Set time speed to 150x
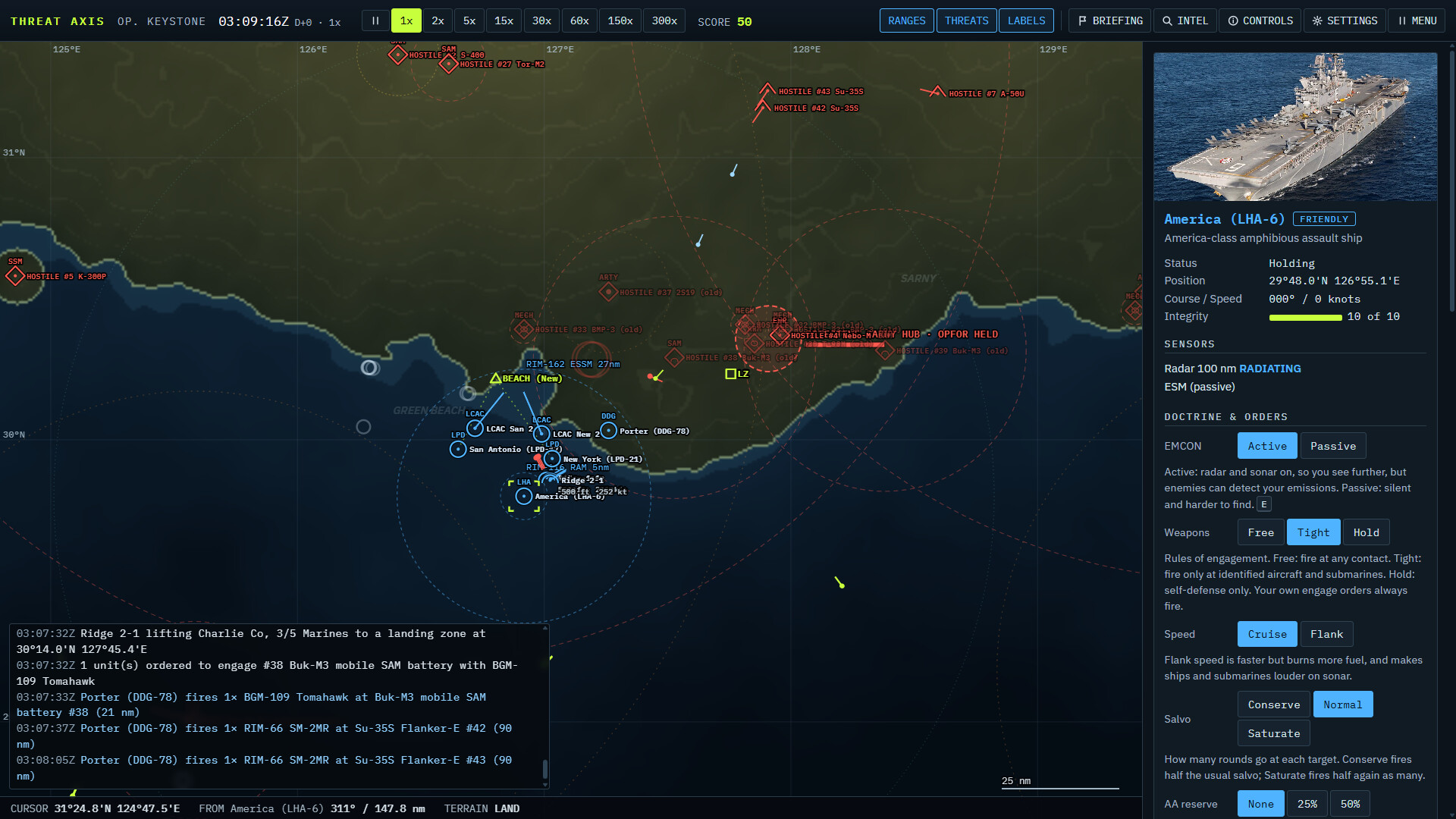 pos(620,21)
